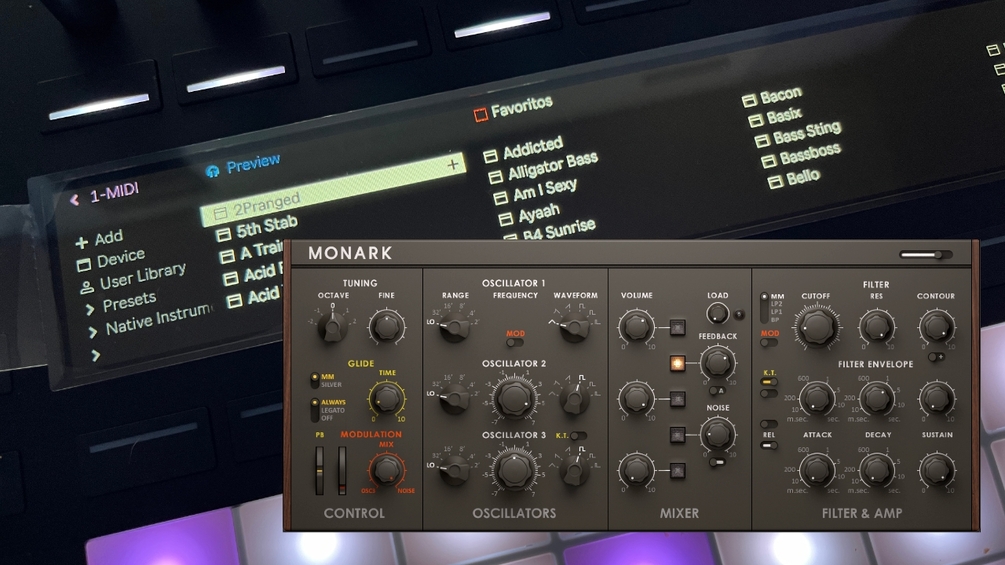Click the Device box icon
The width and height of the screenshot is (1005, 565).
pyautogui.click(x=84, y=264)
